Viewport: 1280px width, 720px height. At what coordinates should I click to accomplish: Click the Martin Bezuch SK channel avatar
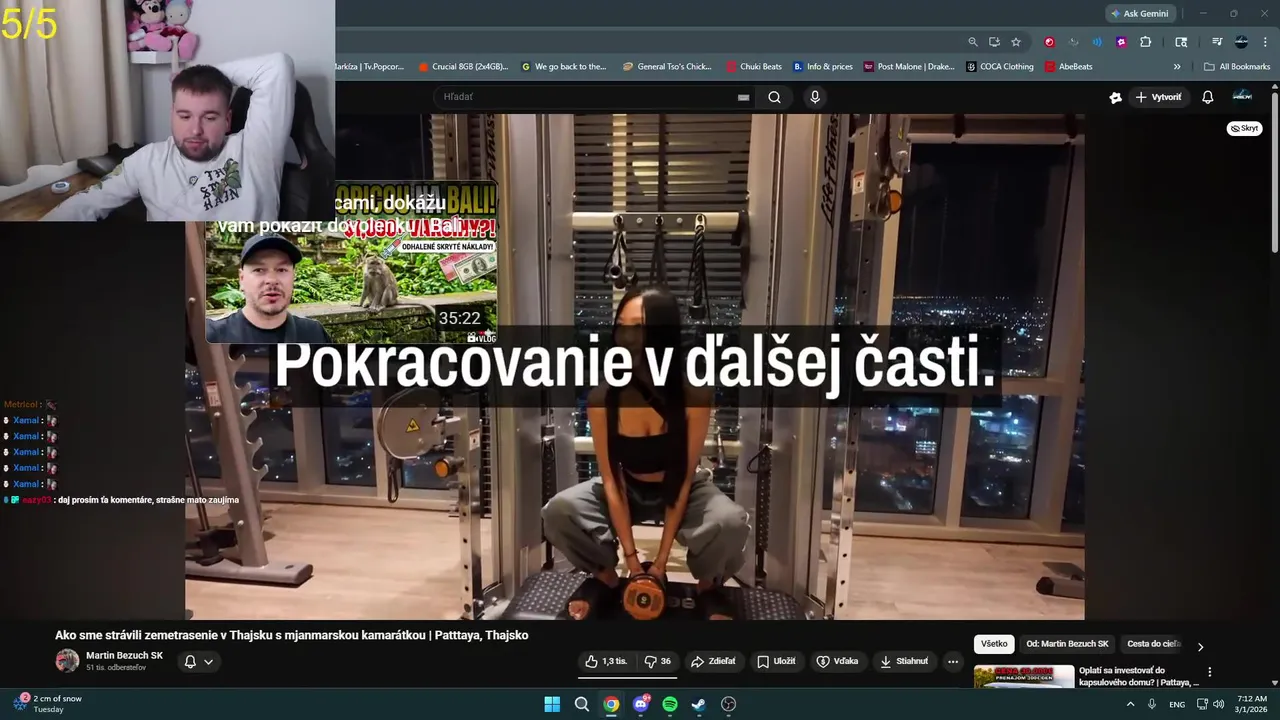tap(67, 661)
